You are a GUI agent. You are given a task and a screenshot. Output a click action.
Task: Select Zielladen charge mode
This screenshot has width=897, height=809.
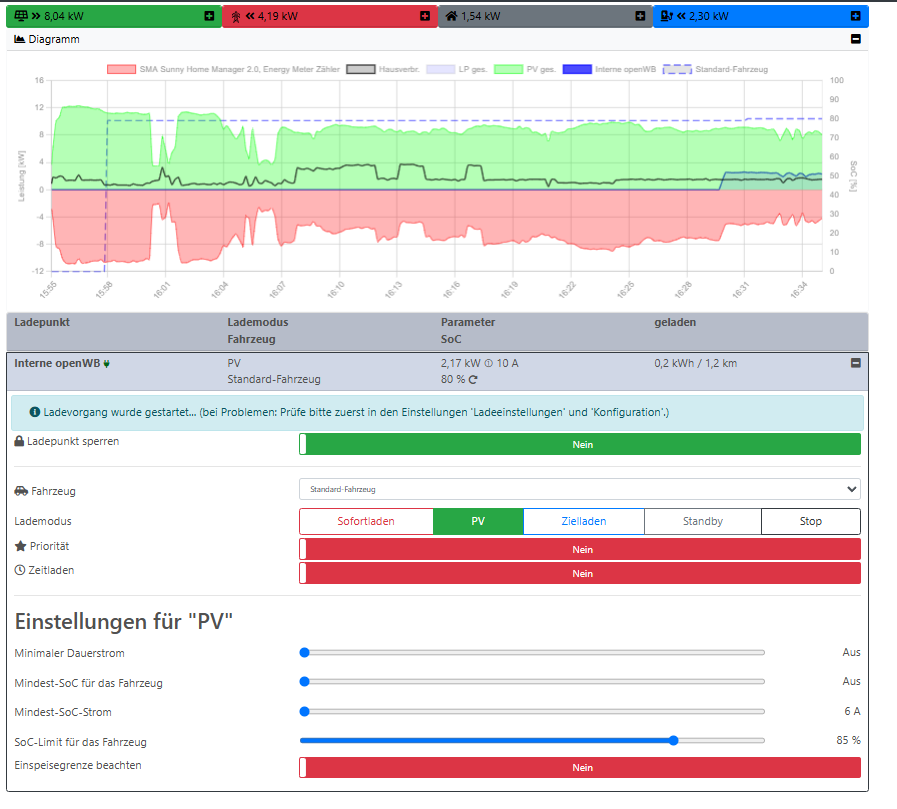pyautogui.click(x=584, y=521)
